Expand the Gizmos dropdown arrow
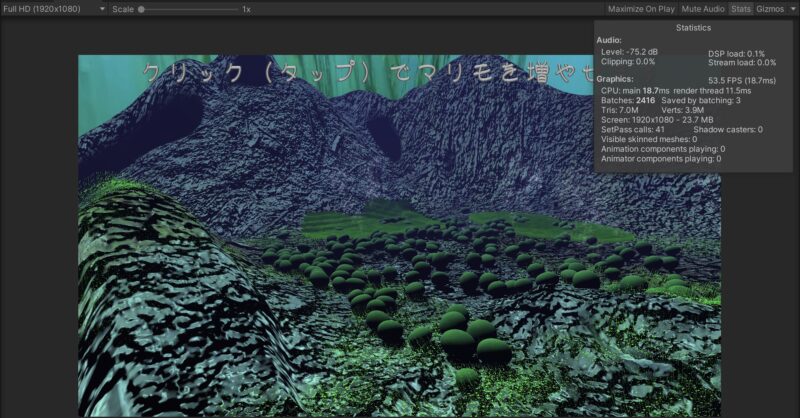This screenshot has height=418, width=800. 793,9
